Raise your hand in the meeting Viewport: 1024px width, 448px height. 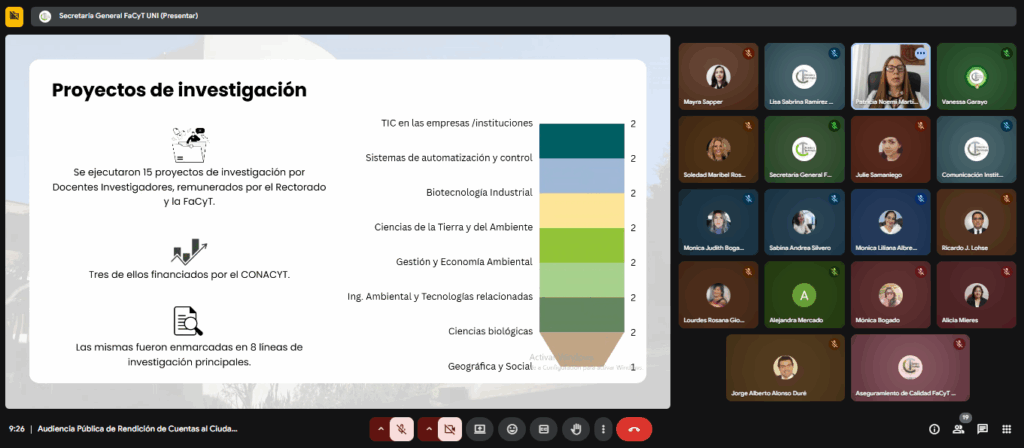576,429
